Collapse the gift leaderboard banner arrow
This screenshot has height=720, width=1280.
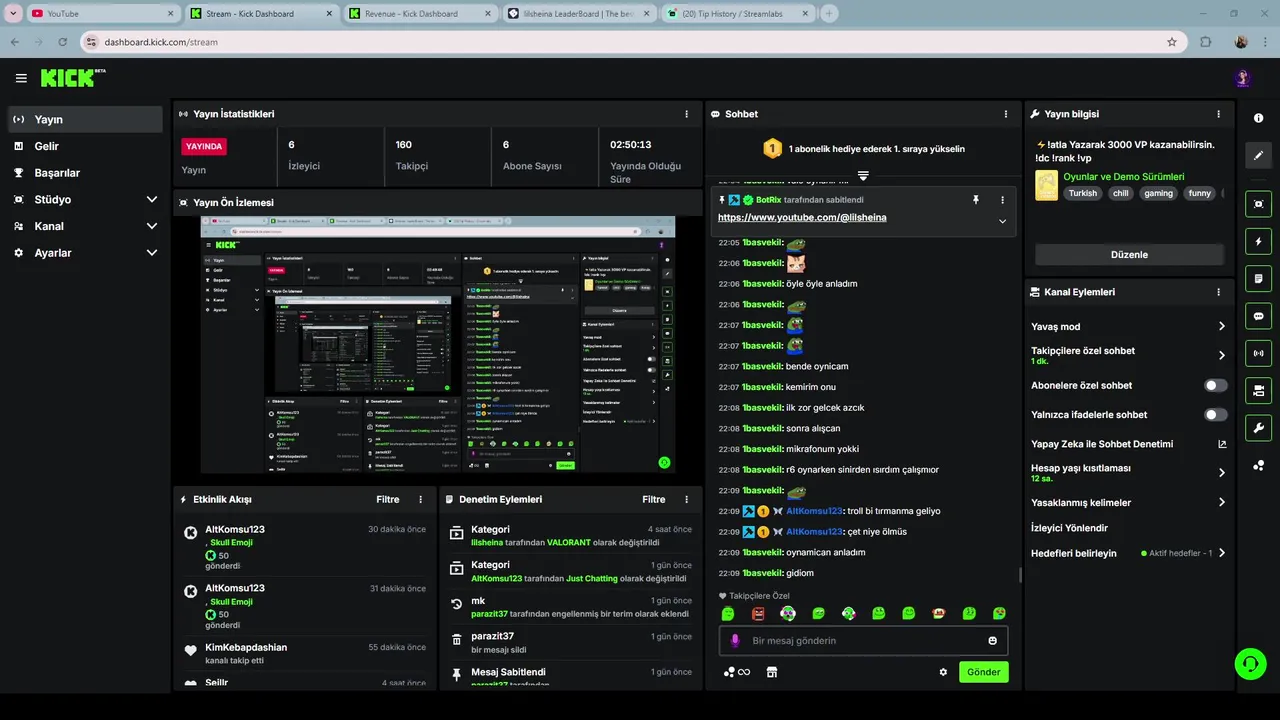863,176
